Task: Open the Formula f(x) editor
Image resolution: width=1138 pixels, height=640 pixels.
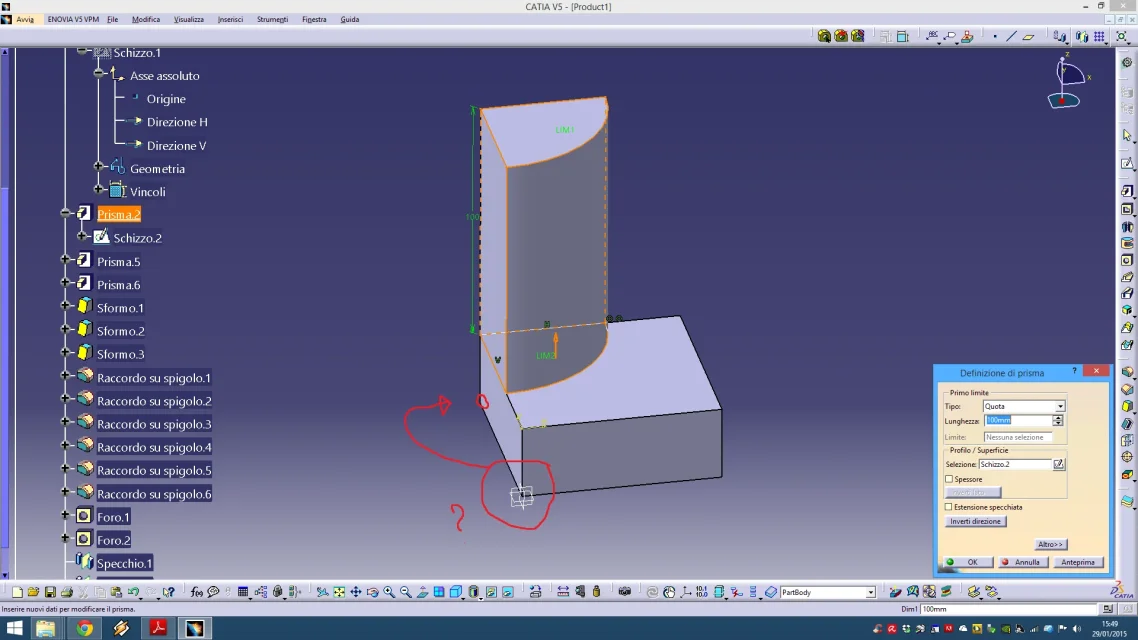Action: pyautogui.click(x=197, y=592)
